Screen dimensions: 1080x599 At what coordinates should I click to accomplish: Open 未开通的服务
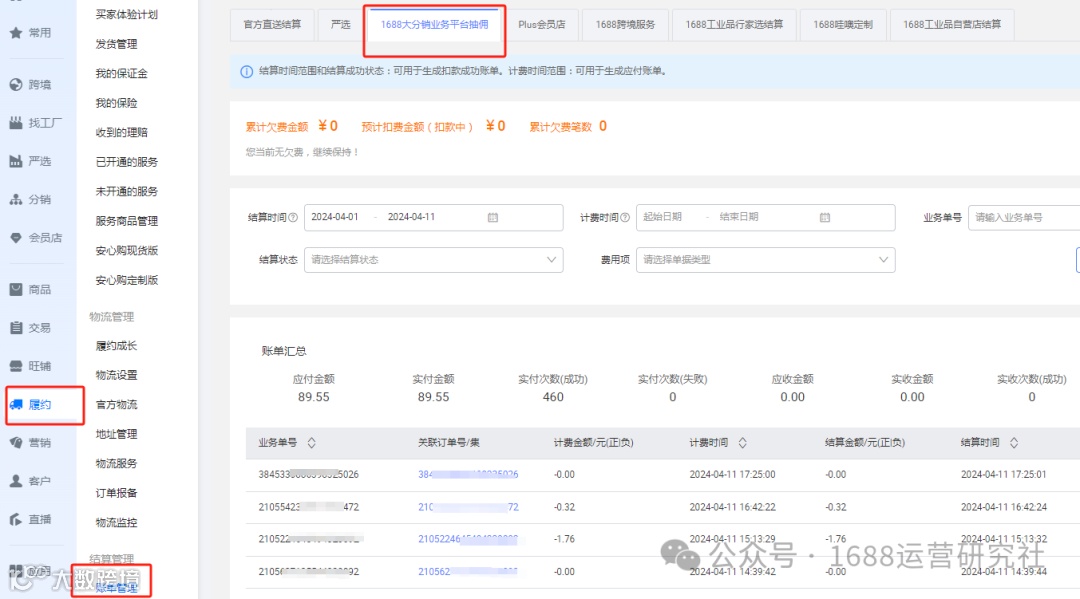[127, 191]
